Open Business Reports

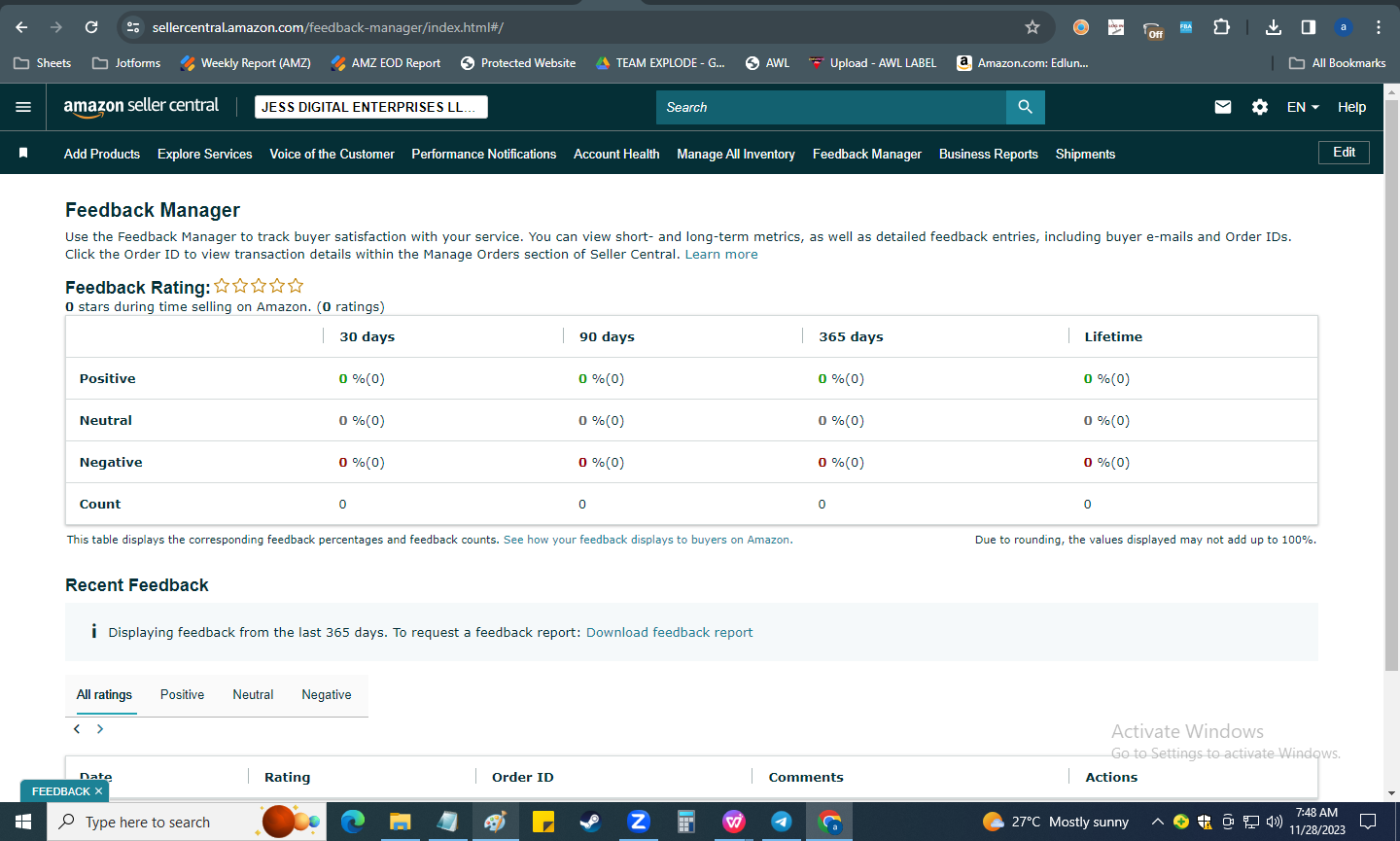pyautogui.click(x=989, y=154)
